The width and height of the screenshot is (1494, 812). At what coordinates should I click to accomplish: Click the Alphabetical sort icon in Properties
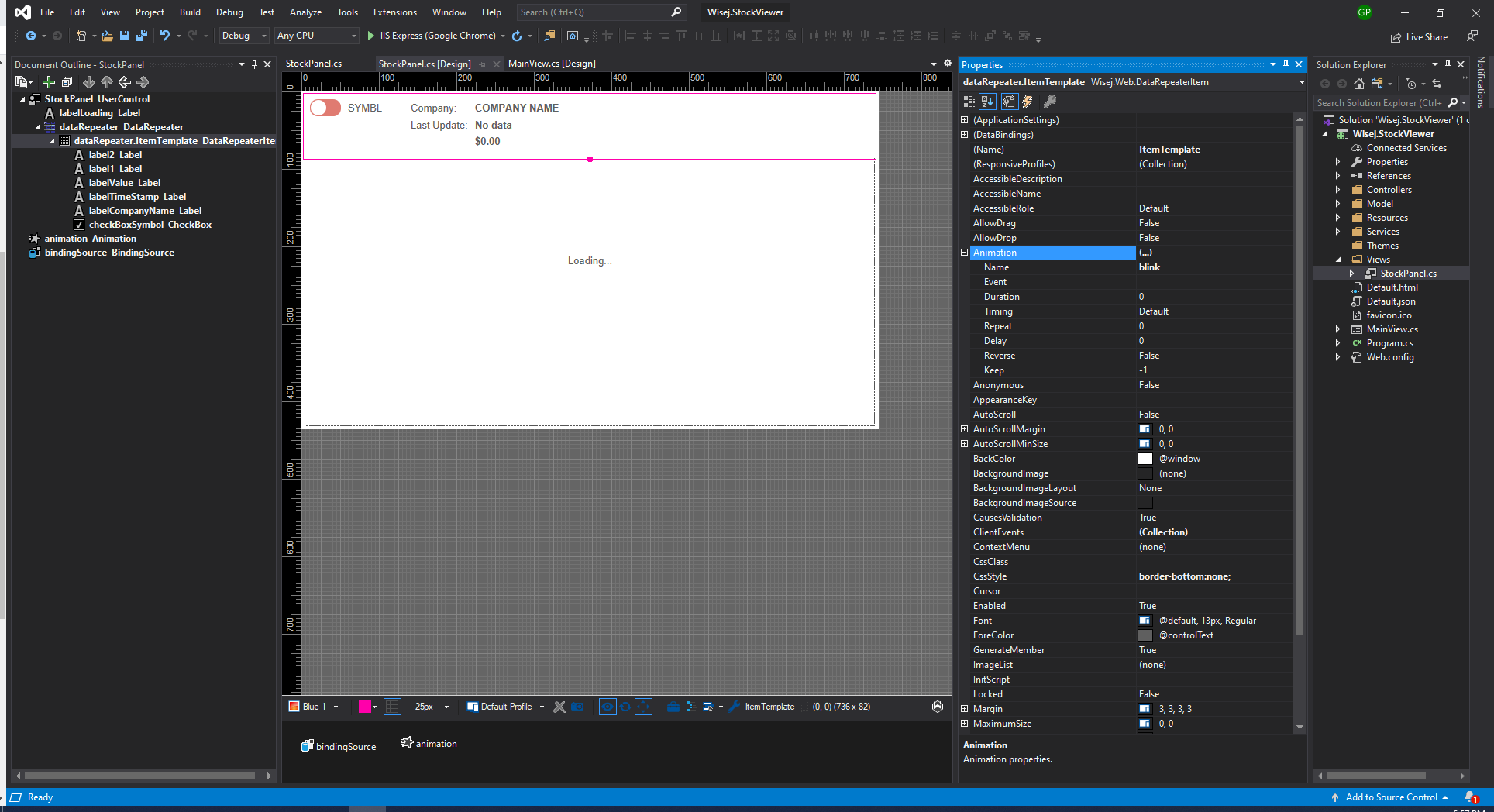(x=987, y=101)
